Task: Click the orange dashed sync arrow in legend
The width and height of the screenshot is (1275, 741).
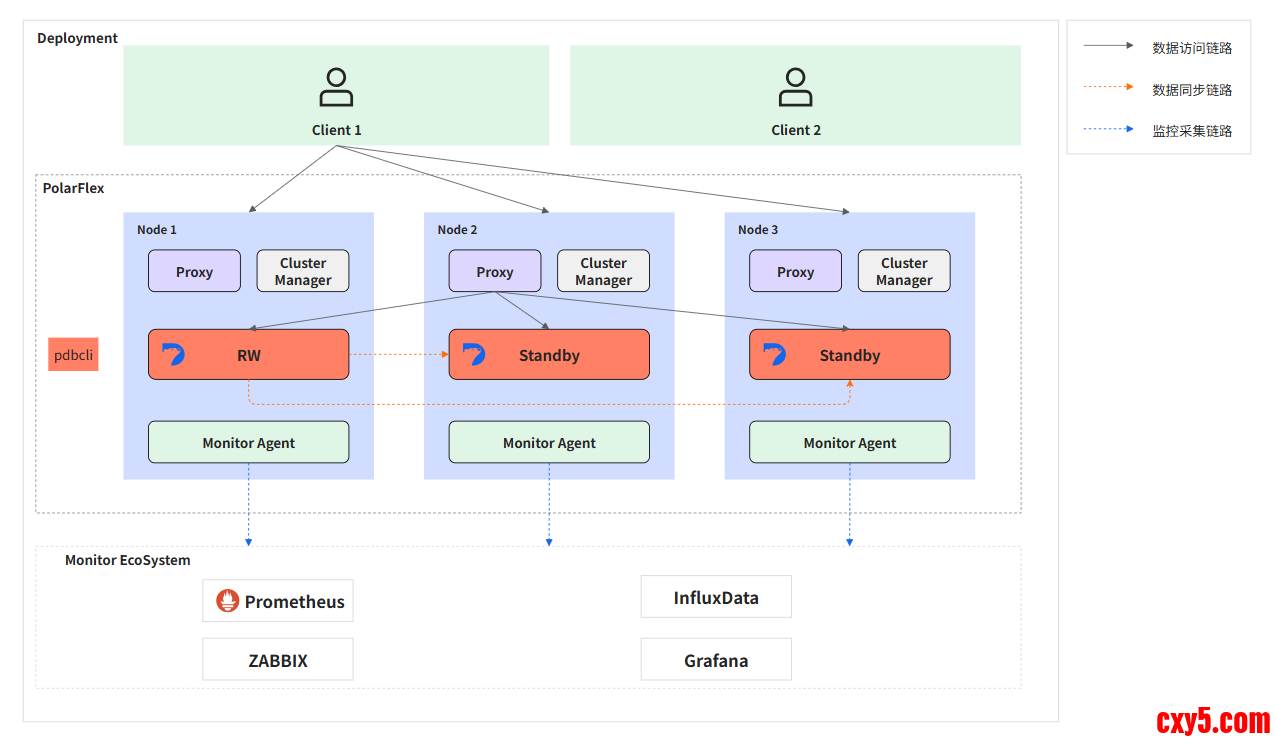Action: (1108, 88)
